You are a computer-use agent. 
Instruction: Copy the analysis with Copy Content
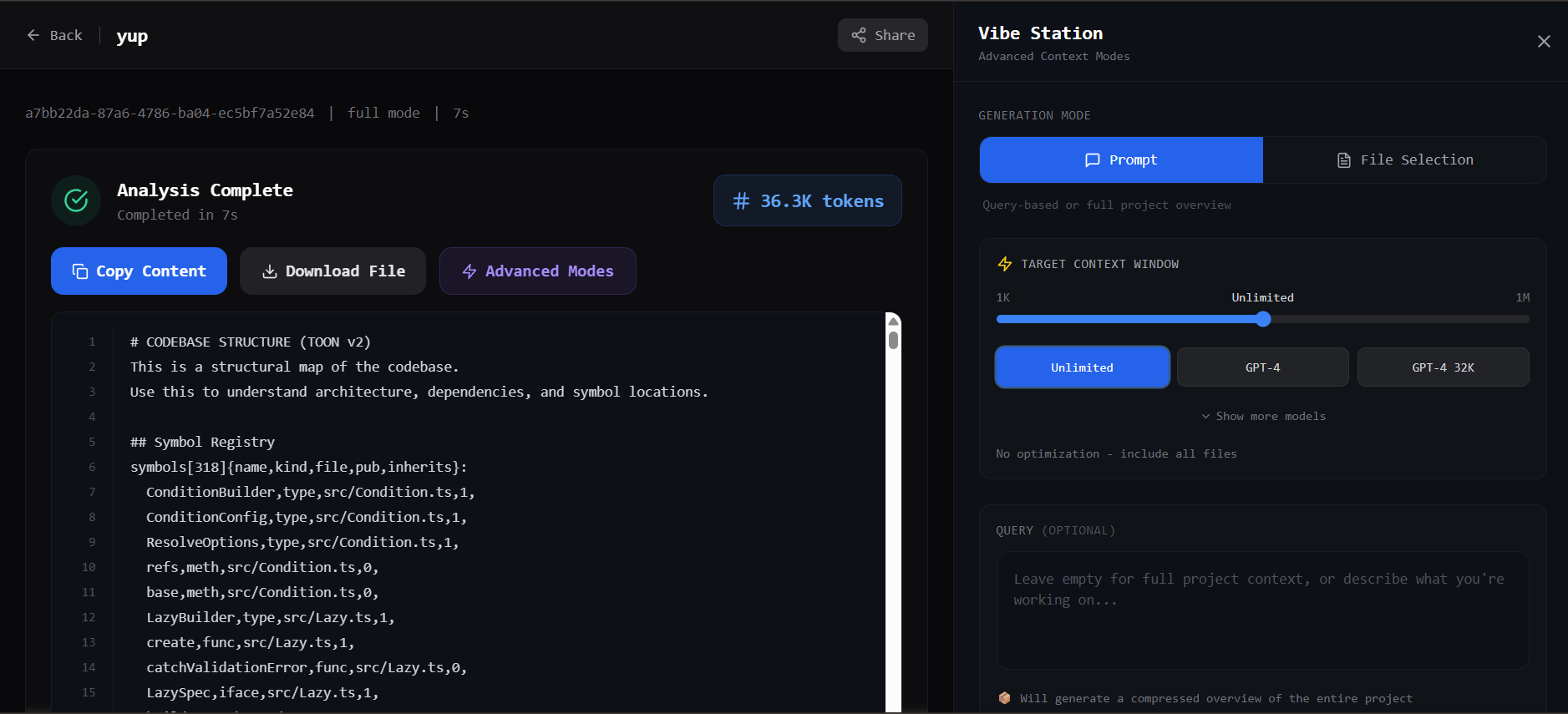[x=139, y=271]
